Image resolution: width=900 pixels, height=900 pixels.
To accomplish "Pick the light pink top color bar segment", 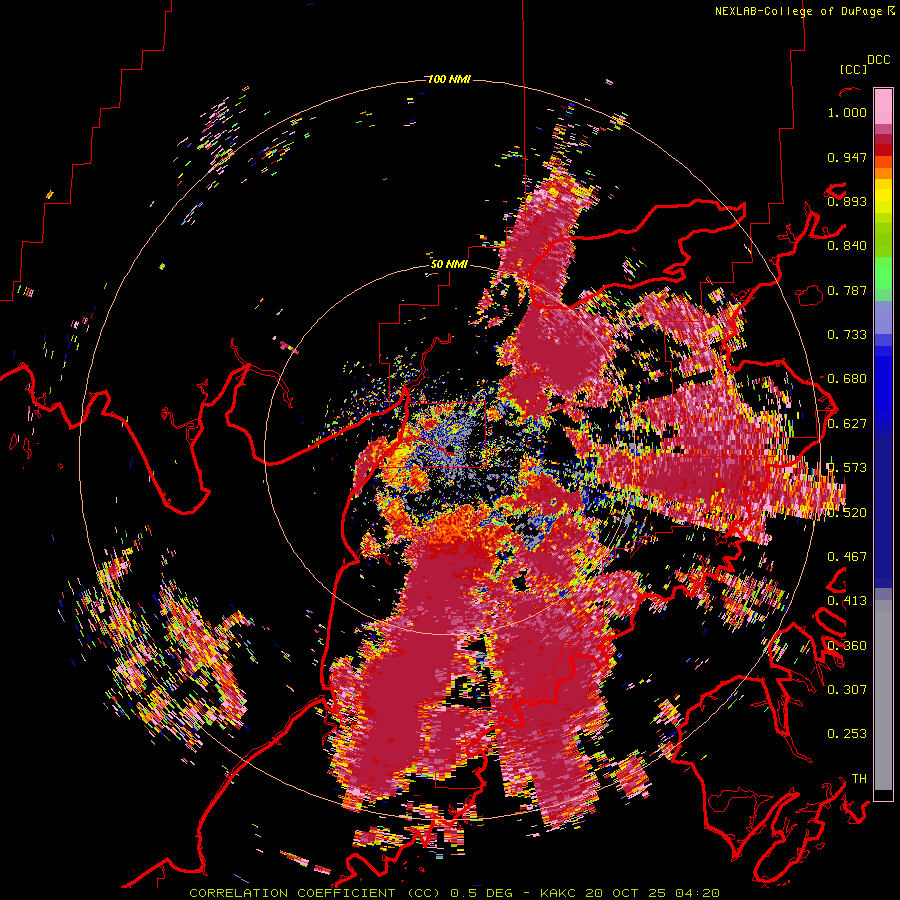I will point(883,106).
